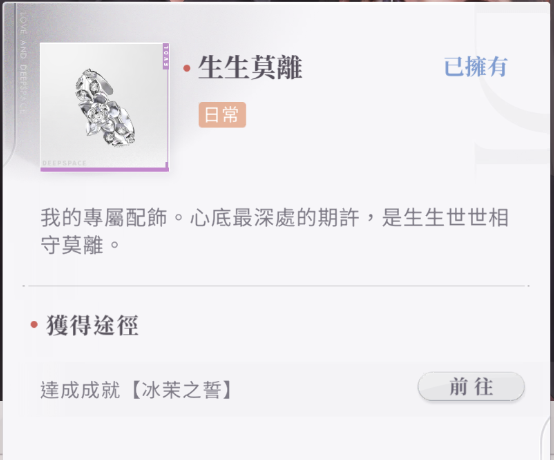Click the purple EVOL corner tag
This screenshot has width=554, height=460.
coord(166,56)
